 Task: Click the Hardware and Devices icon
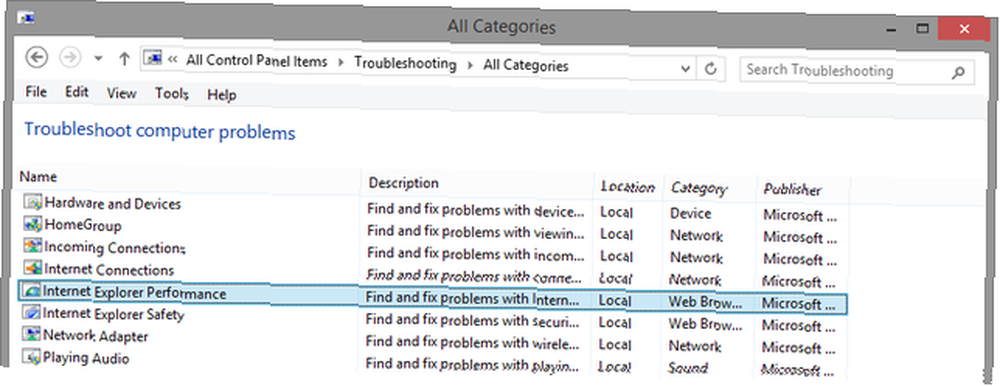(x=33, y=202)
